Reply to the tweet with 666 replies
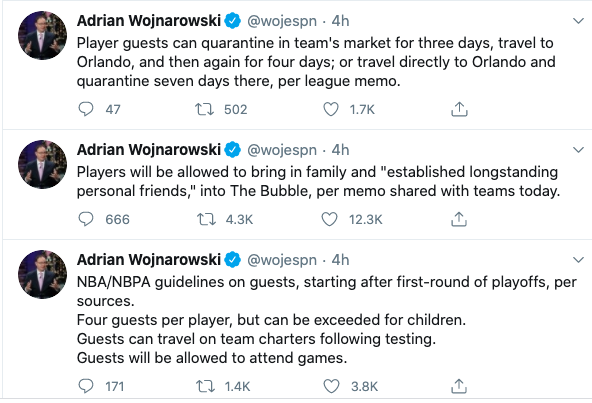Screen dimensions: 592x403 (86, 219)
